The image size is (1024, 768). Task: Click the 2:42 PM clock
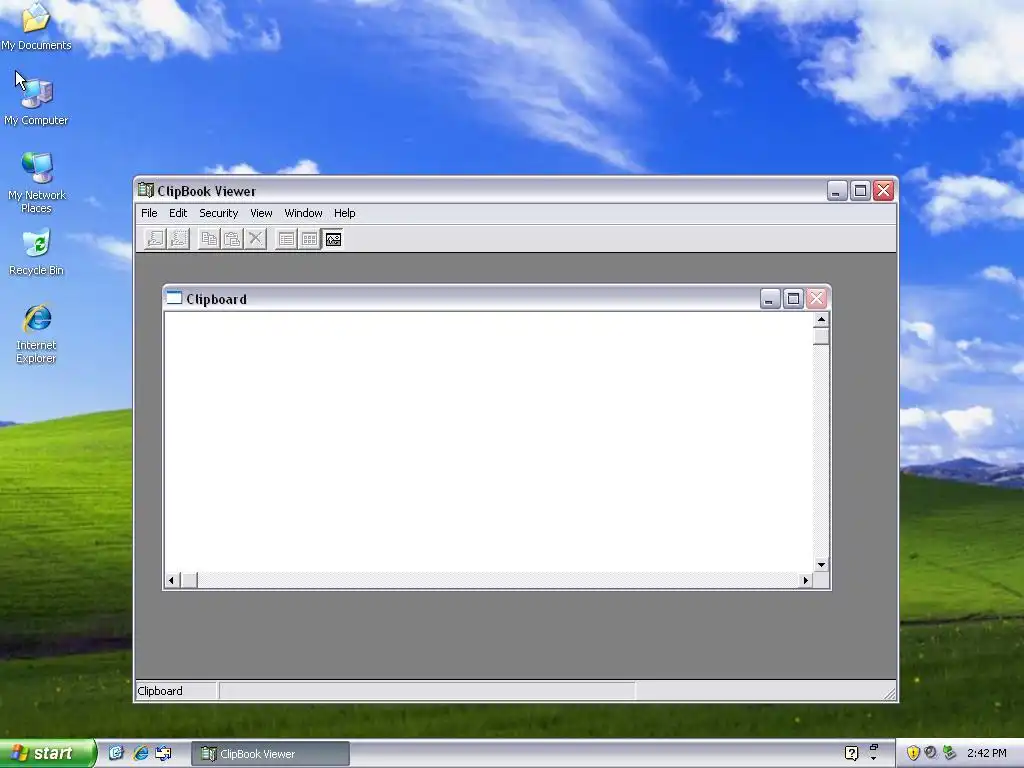(x=987, y=754)
